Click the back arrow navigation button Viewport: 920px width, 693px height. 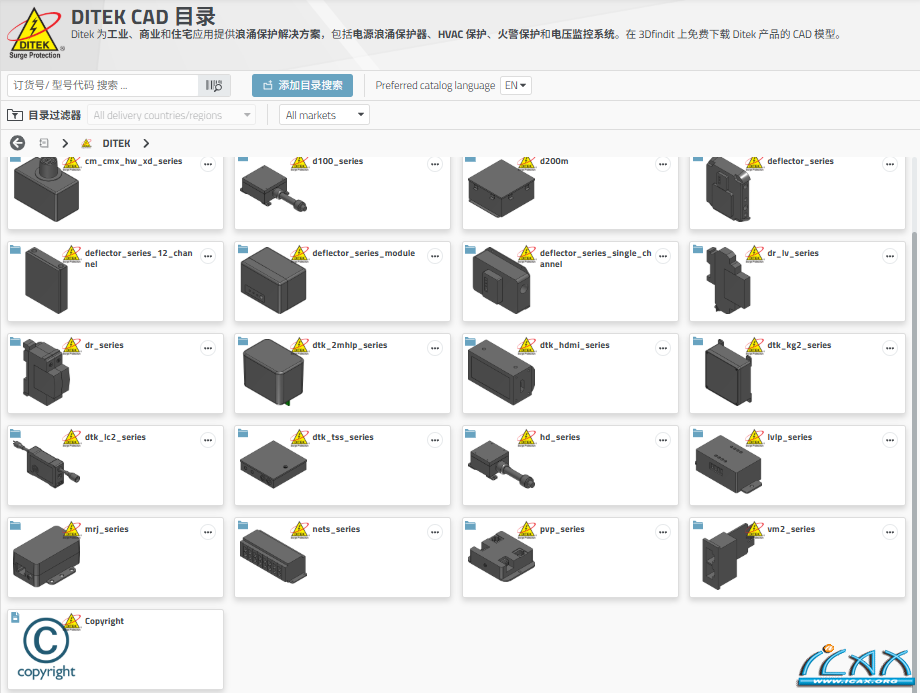click(18, 143)
